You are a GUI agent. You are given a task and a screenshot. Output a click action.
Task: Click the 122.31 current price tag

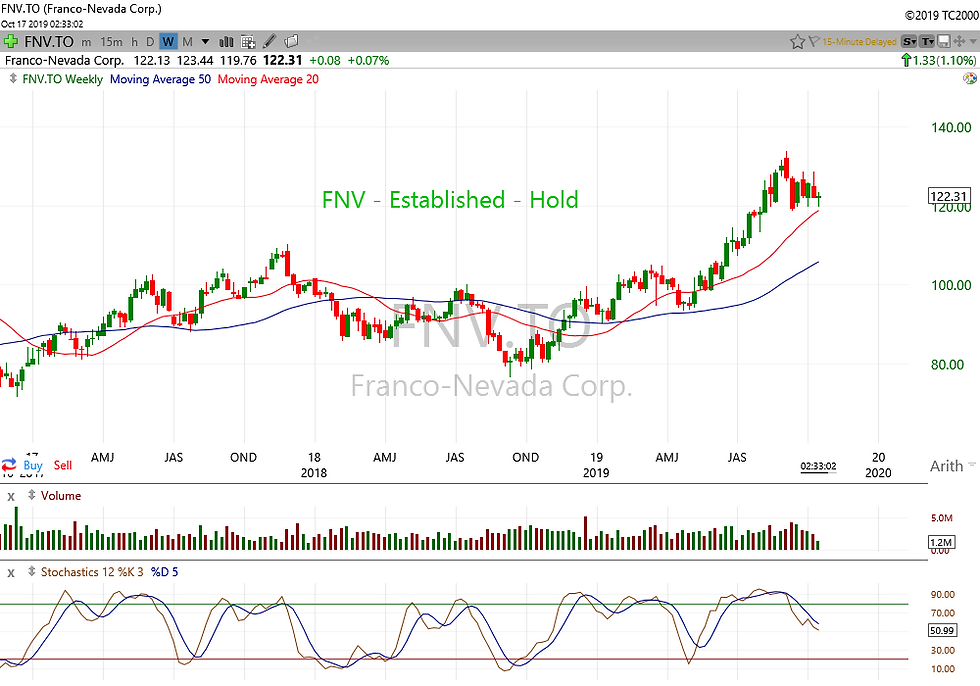coord(949,196)
